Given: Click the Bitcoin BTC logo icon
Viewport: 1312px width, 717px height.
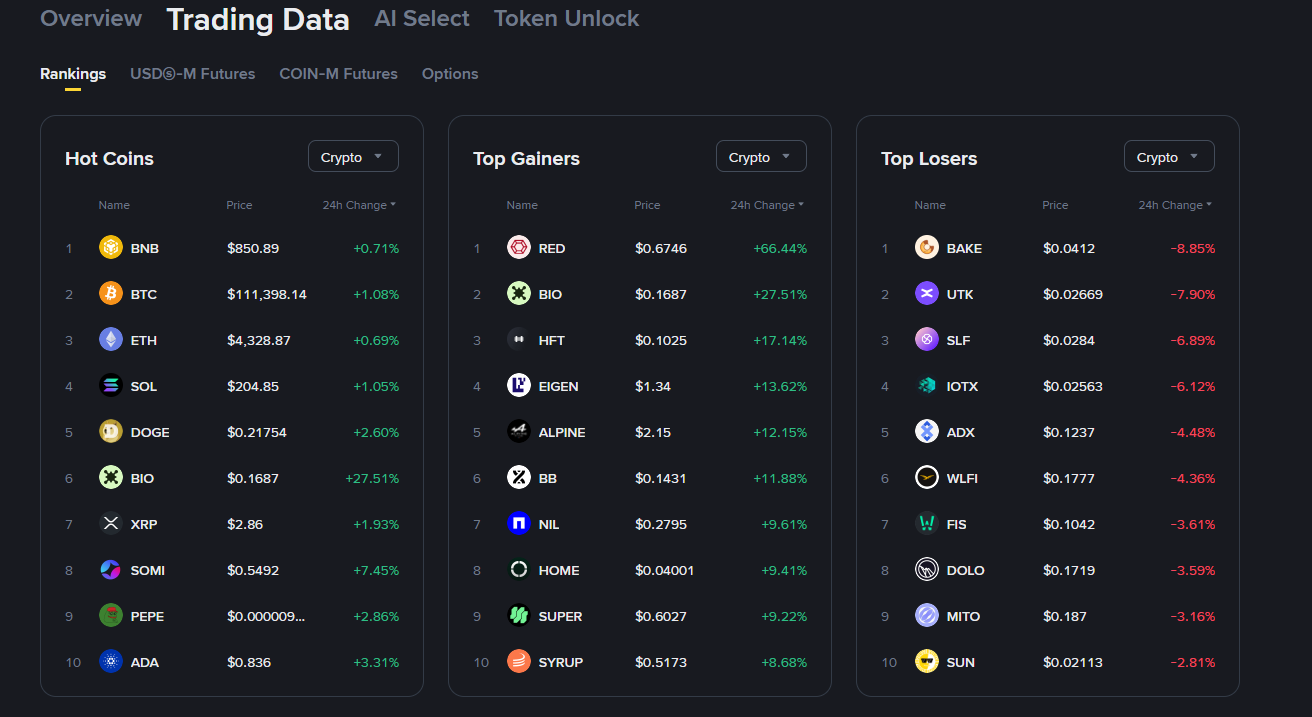Looking at the screenshot, I should (x=111, y=294).
